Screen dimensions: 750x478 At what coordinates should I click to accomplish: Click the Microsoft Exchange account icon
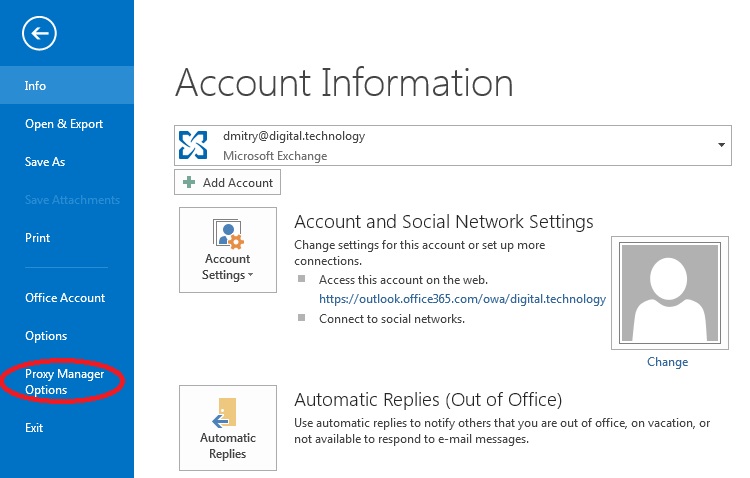tap(193, 145)
